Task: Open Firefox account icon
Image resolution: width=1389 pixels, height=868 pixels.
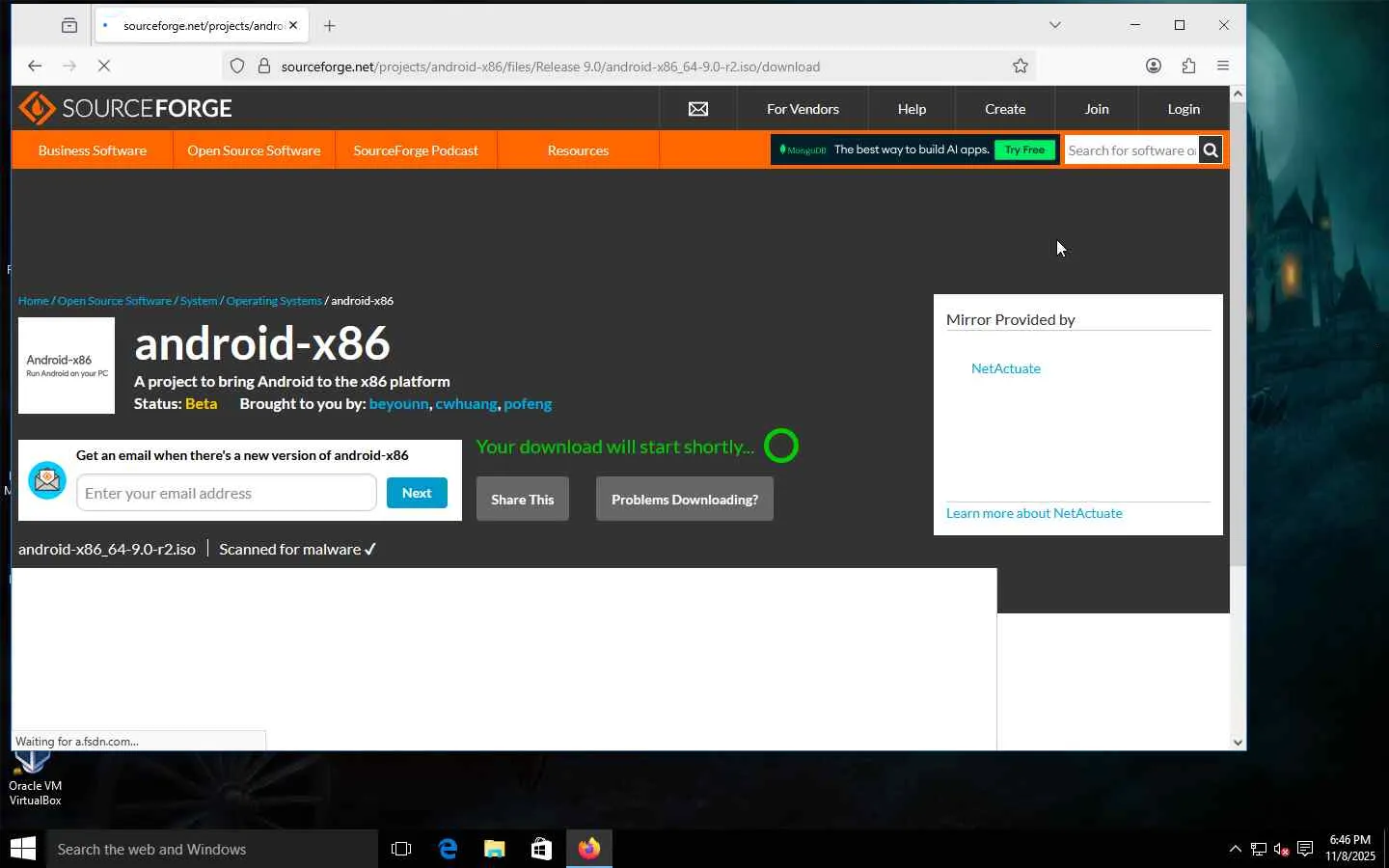Action: click(1154, 66)
